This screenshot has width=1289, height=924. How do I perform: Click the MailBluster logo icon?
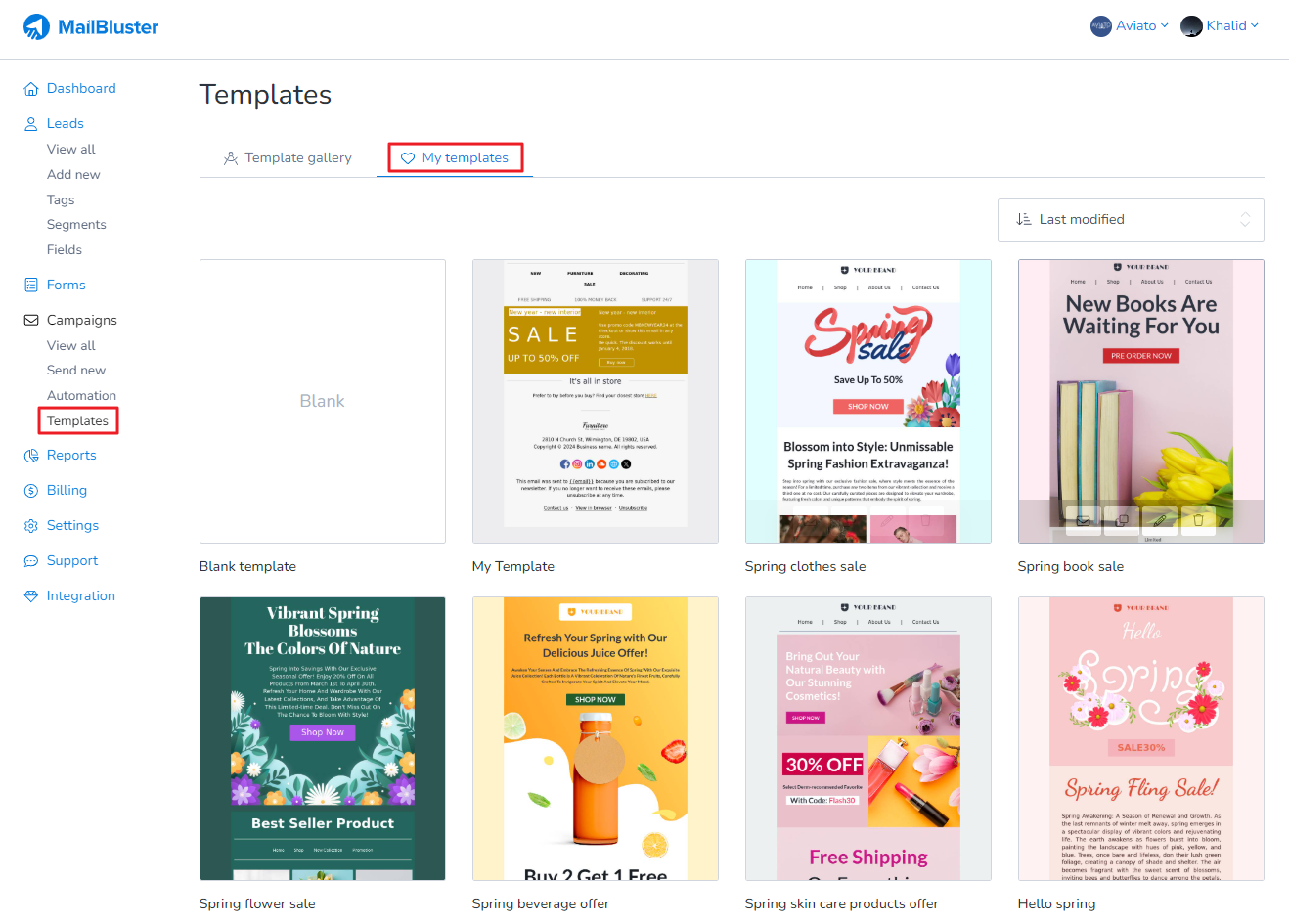pyautogui.click(x=37, y=26)
